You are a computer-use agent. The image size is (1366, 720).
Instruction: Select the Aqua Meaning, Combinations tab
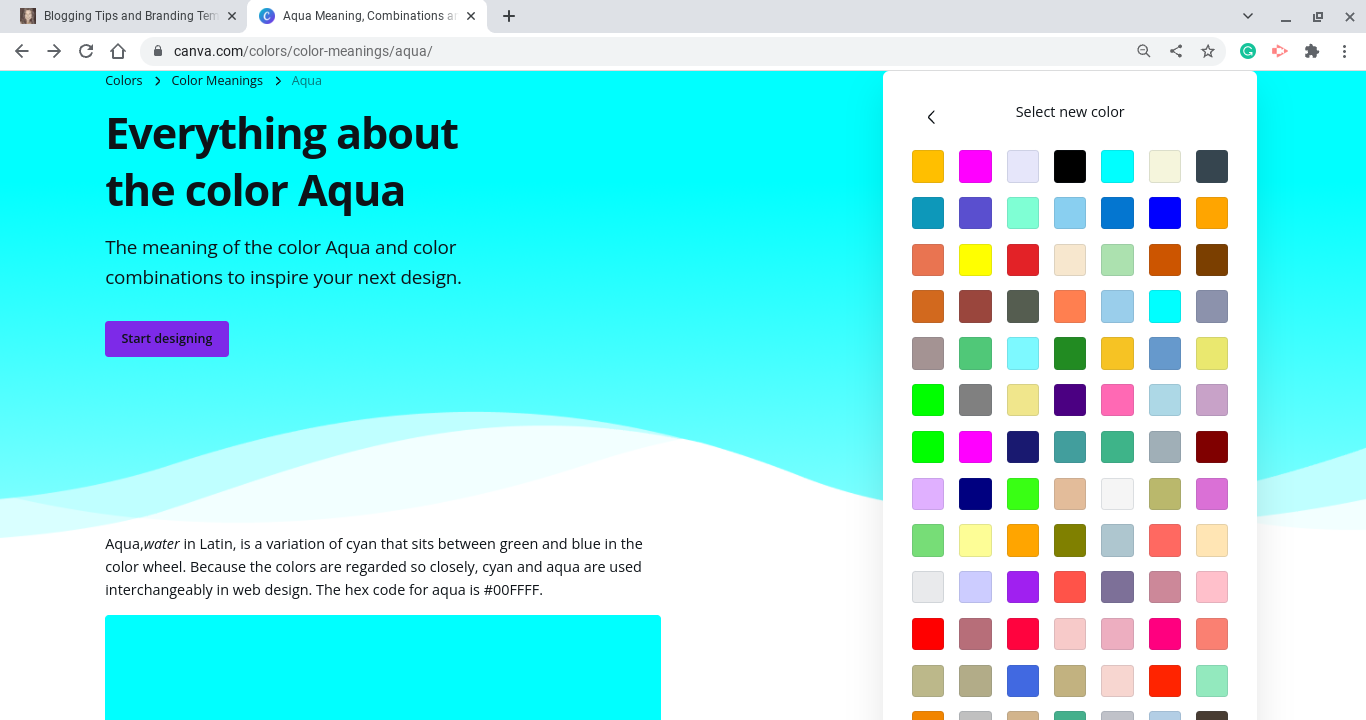point(367,16)
